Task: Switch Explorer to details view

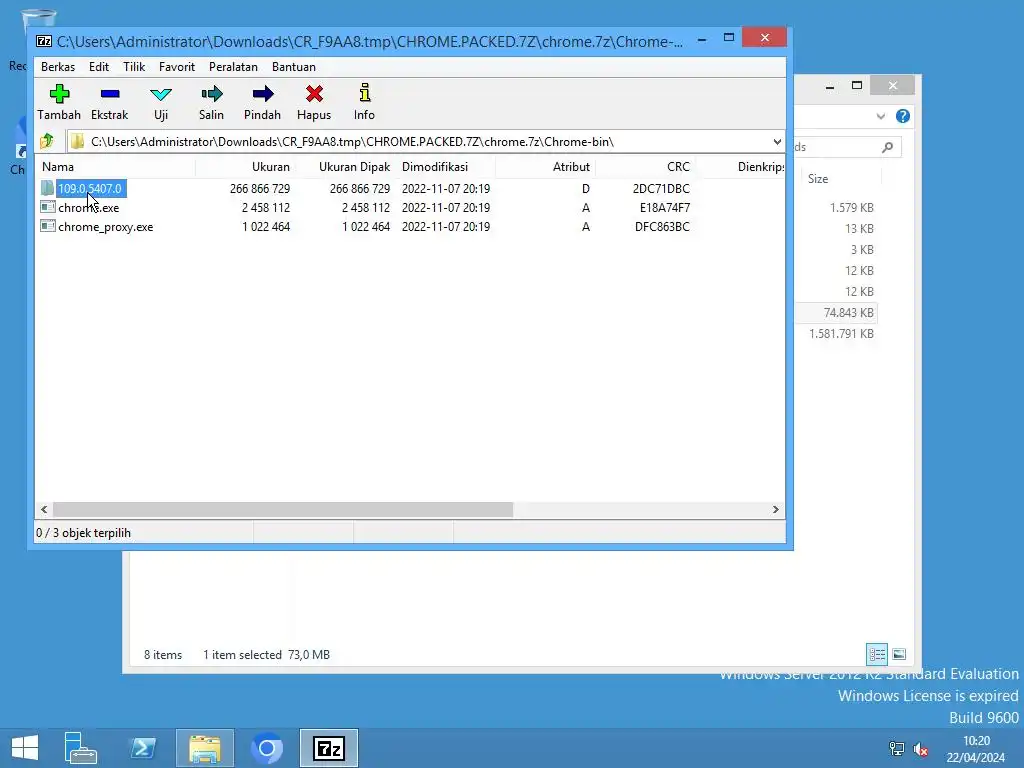Action: tap(877, 654)
